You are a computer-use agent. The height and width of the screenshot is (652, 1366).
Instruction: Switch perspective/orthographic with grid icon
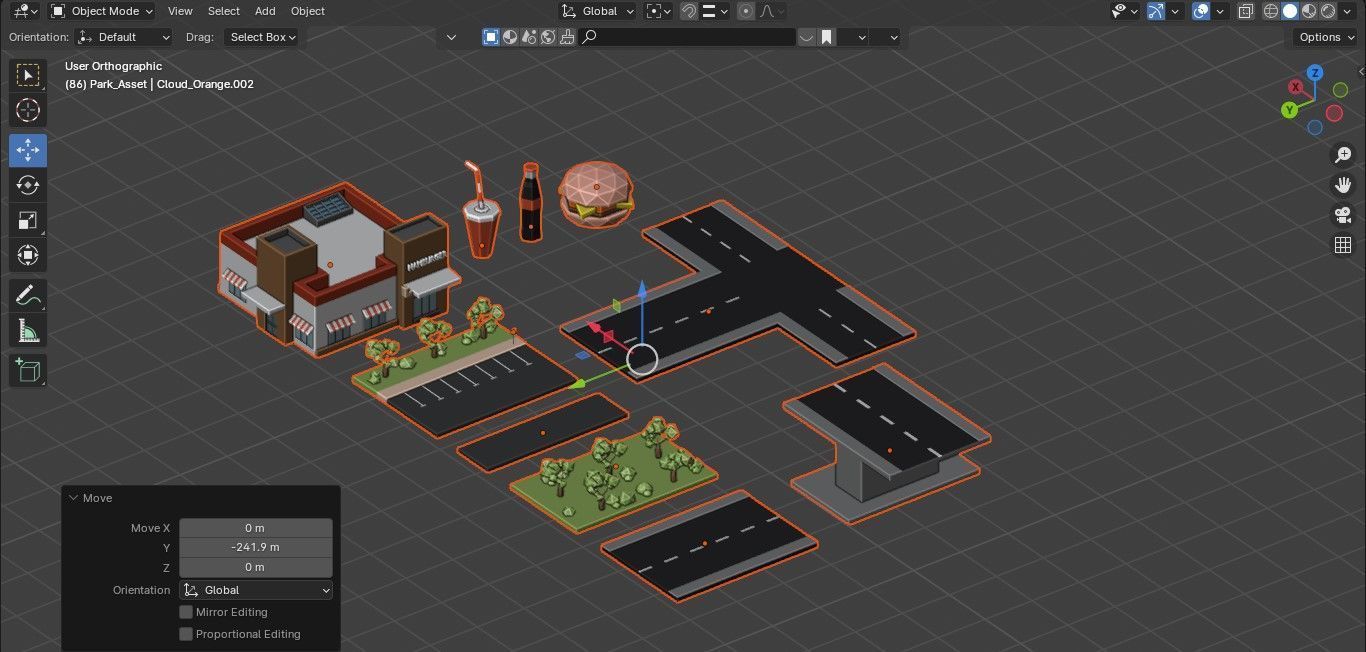1343,245
